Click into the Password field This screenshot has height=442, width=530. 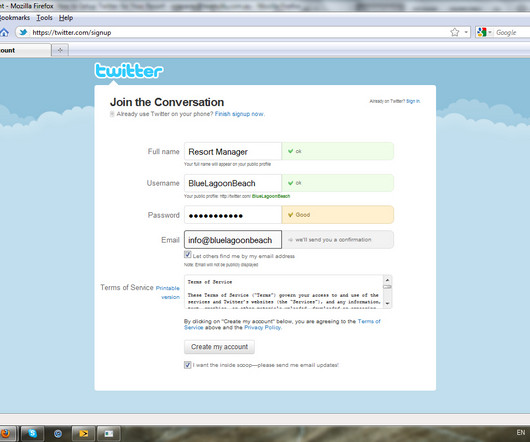click(x=233, y=215)
